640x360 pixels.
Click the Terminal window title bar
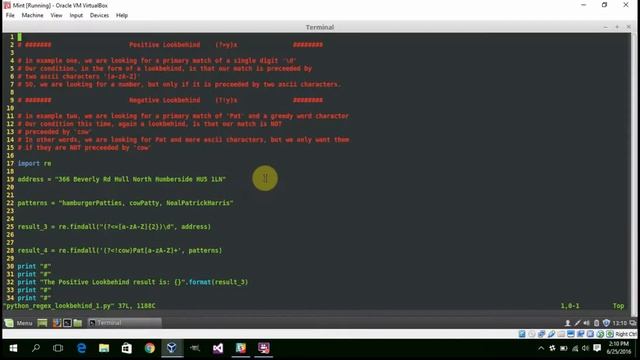tap(320, 27)
